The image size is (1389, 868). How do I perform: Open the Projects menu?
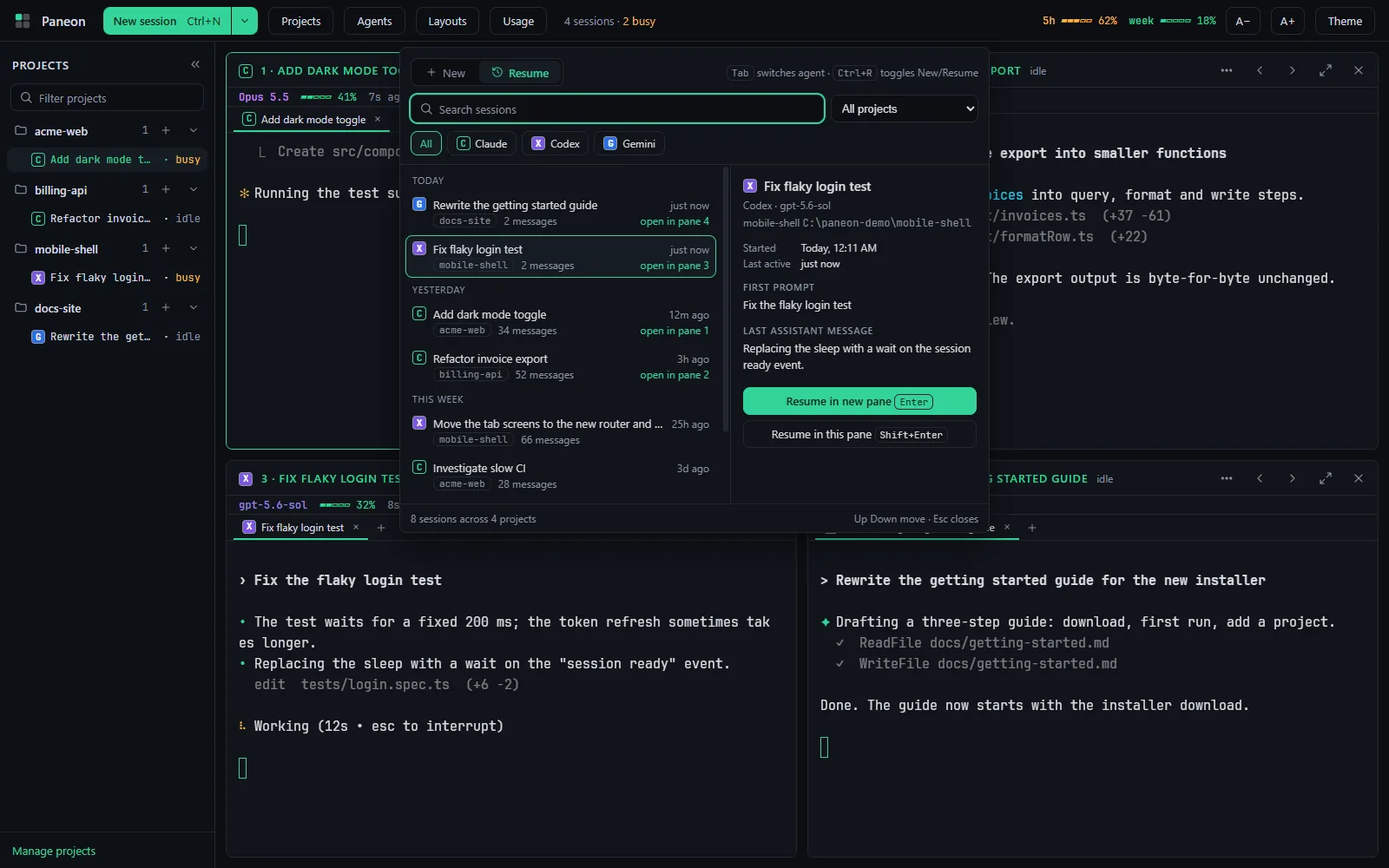[x=301, y=21]
